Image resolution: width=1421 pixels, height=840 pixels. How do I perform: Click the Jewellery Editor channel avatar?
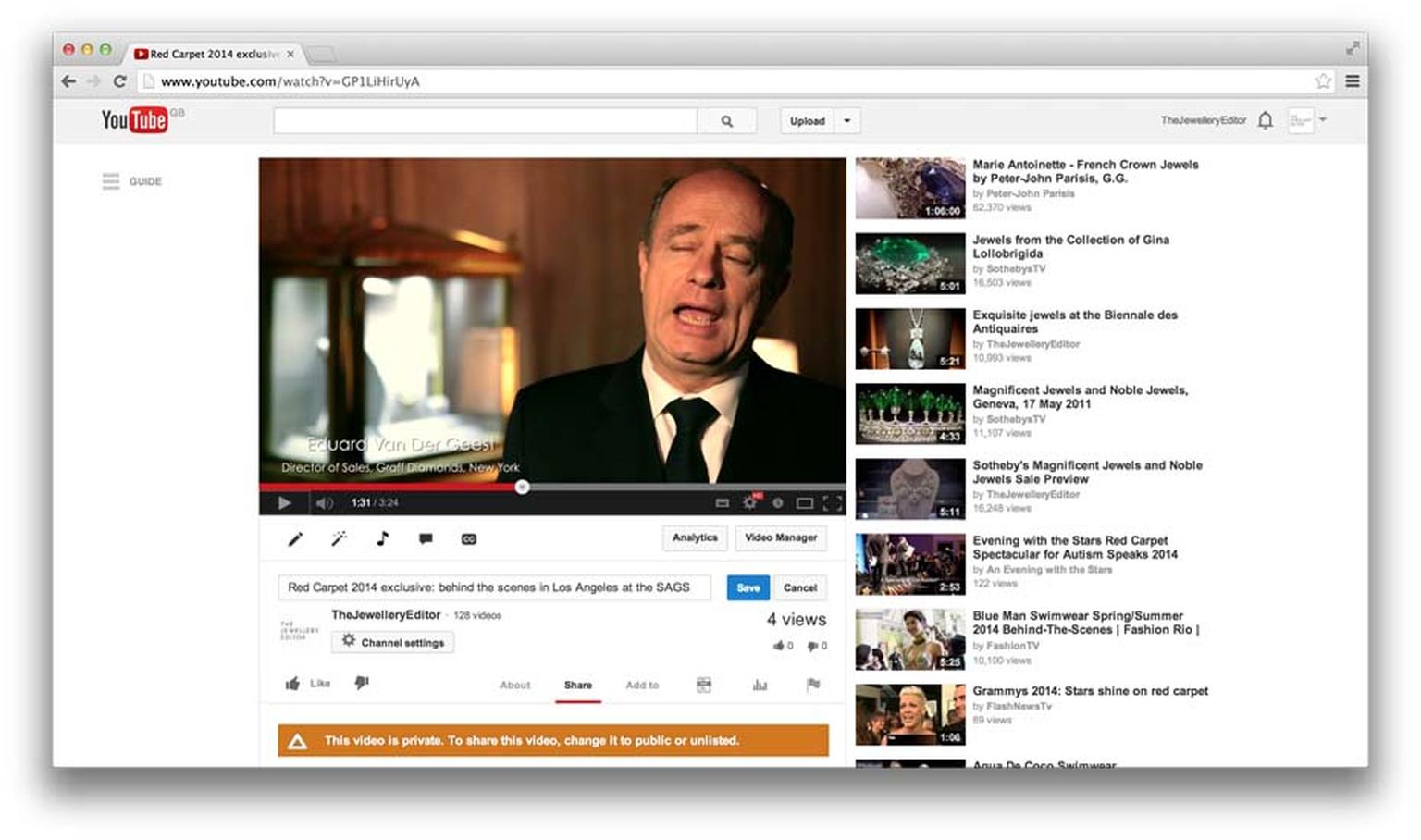299,630
